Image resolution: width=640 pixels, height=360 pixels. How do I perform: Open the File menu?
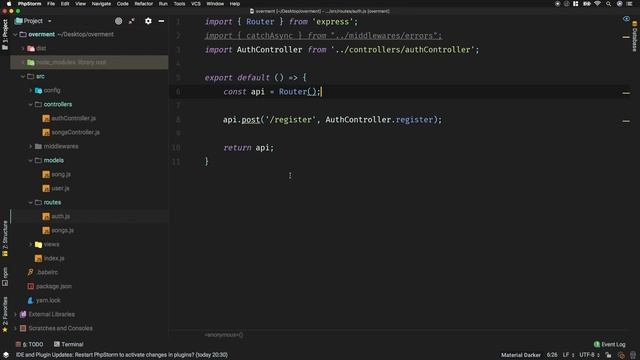[51, 4]
